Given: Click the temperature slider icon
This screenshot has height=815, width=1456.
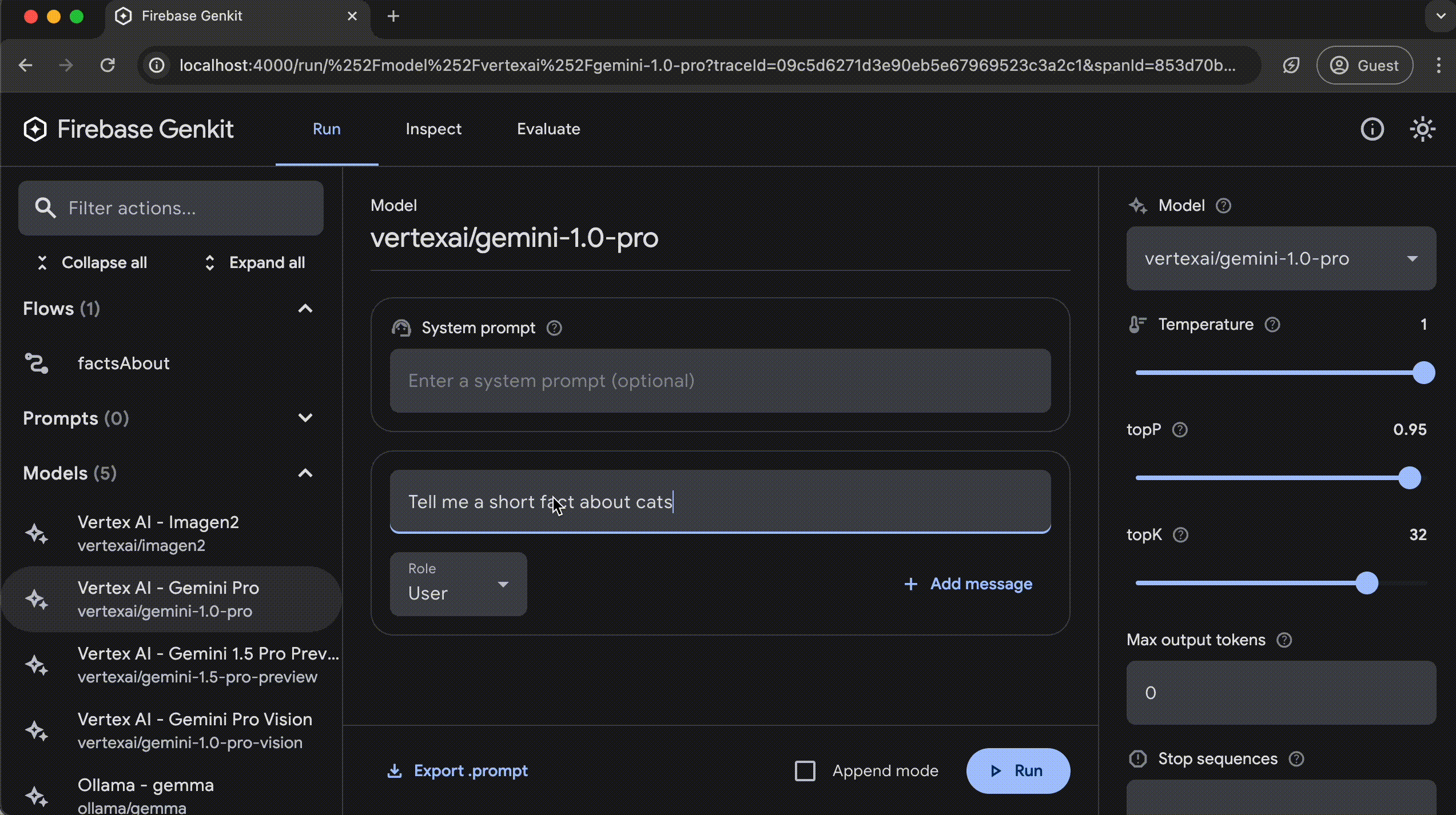Looking at the screenshot, I should (1138, 324).
